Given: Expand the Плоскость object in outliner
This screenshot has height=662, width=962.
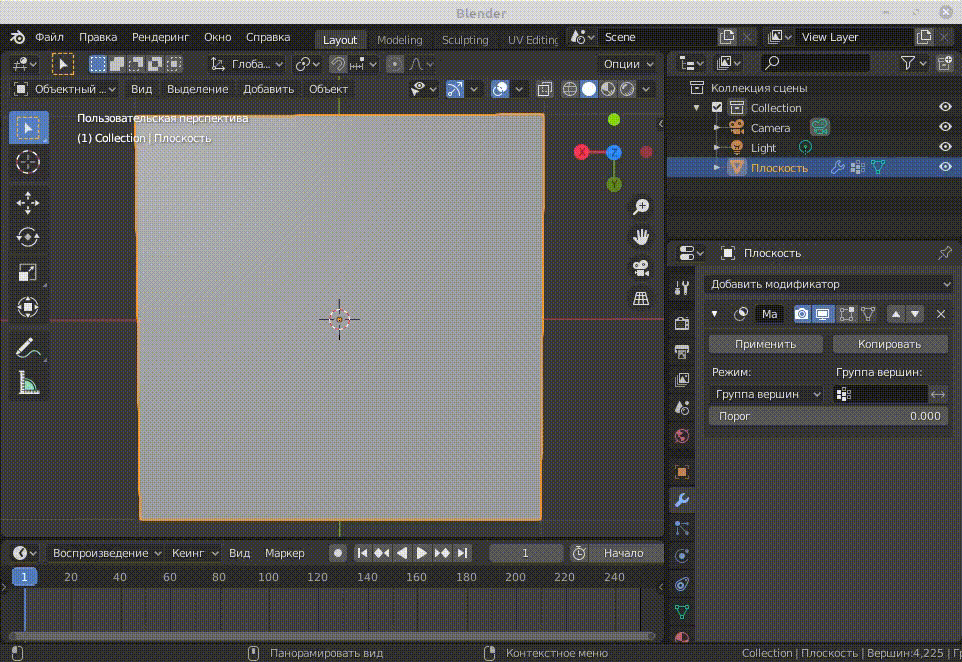Looking at the screenshot, I should click(x=717, y=168).
